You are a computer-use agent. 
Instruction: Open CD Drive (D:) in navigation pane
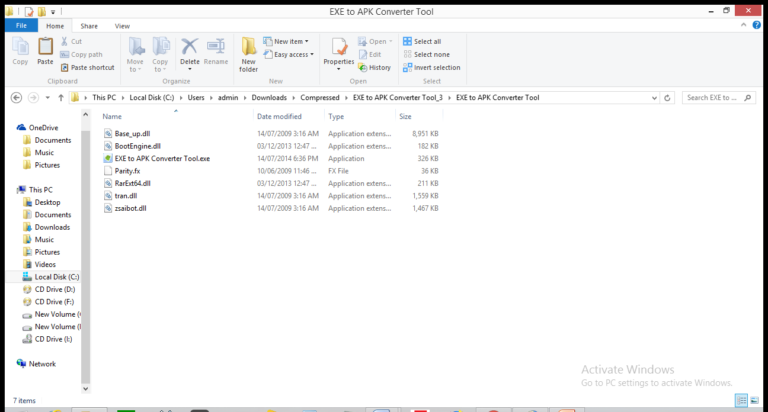click(55, 290)
